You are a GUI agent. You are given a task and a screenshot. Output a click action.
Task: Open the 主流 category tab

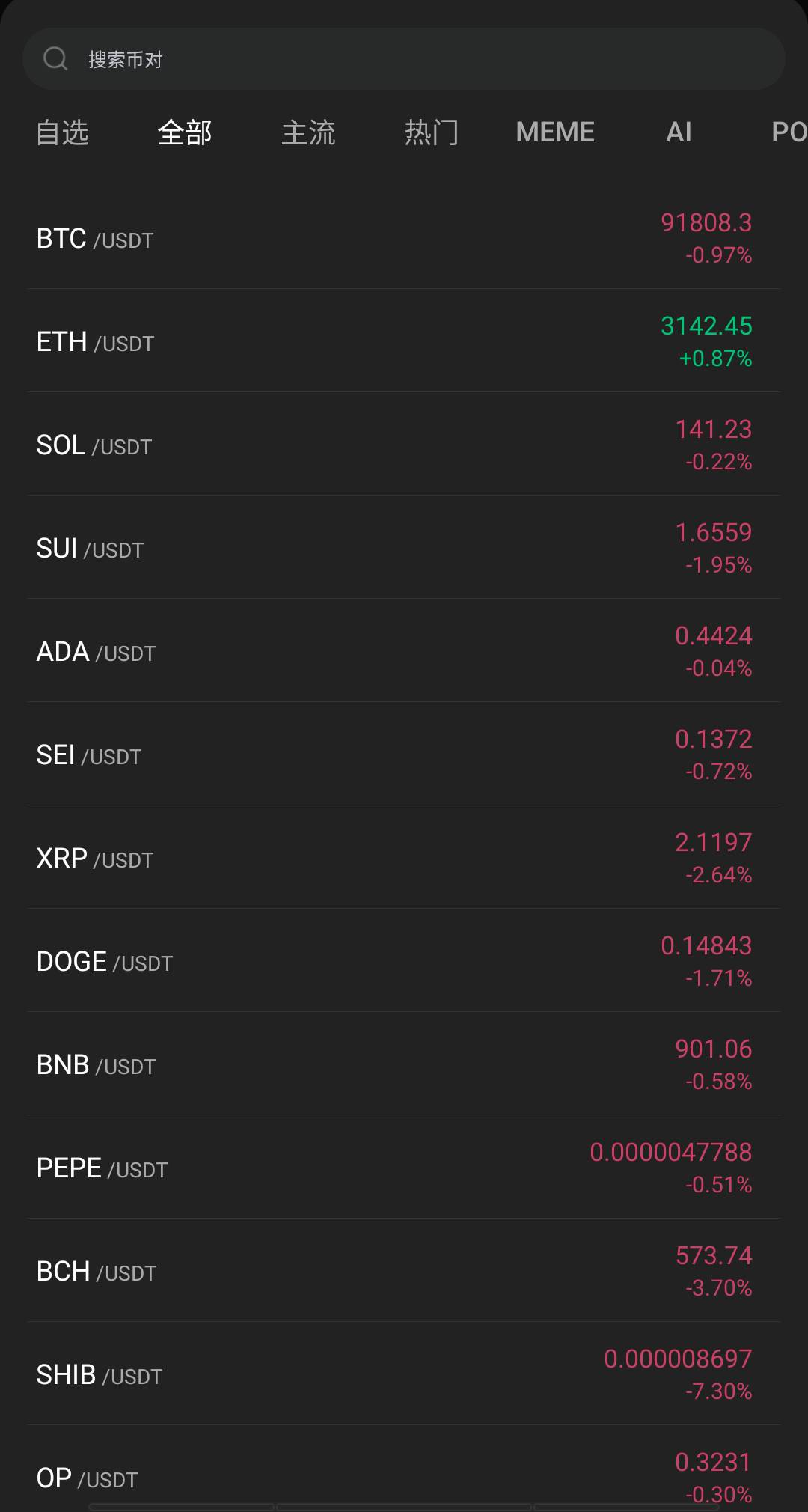pos(308,132)
